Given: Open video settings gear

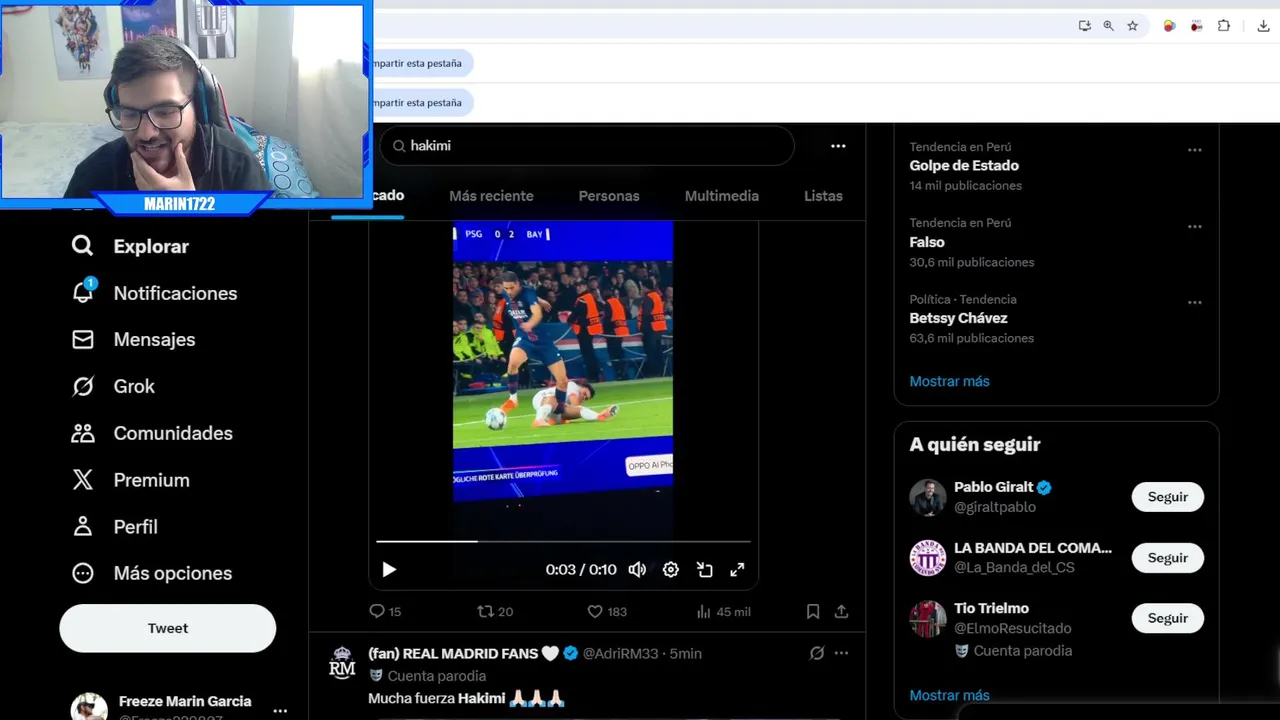Looking at the screenshot, I should click(671, 569).
